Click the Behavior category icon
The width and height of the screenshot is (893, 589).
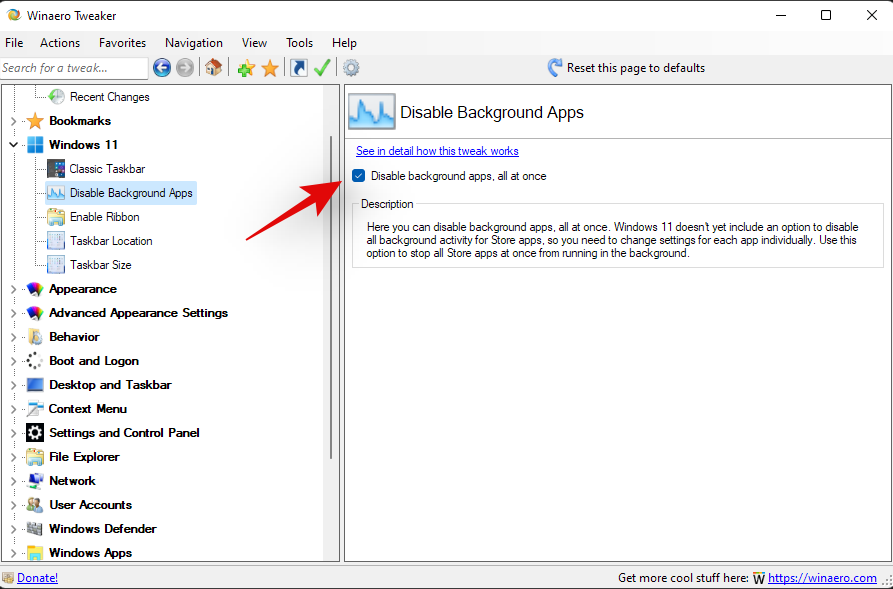(x=35, y=337)
